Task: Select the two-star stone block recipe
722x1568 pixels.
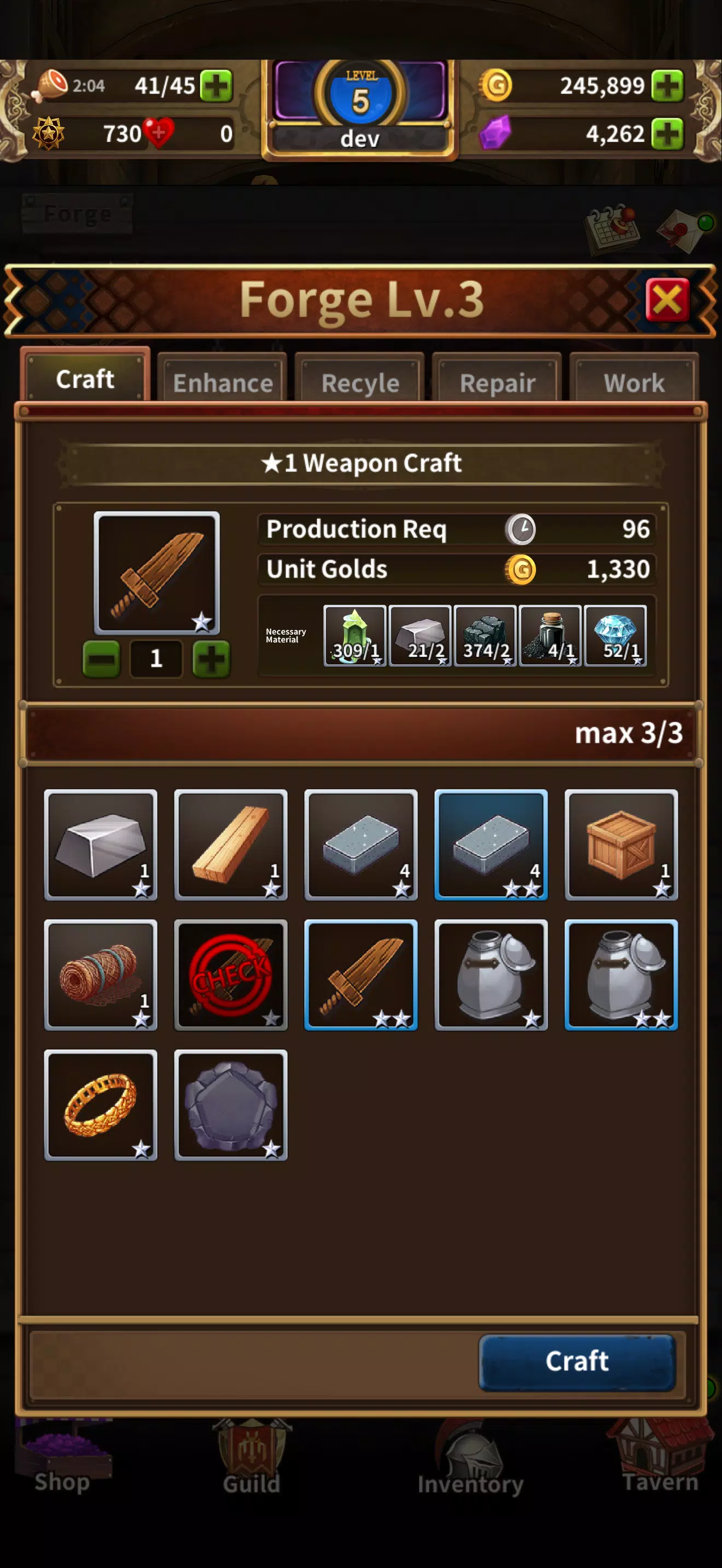Action: [x=491, y=844]
